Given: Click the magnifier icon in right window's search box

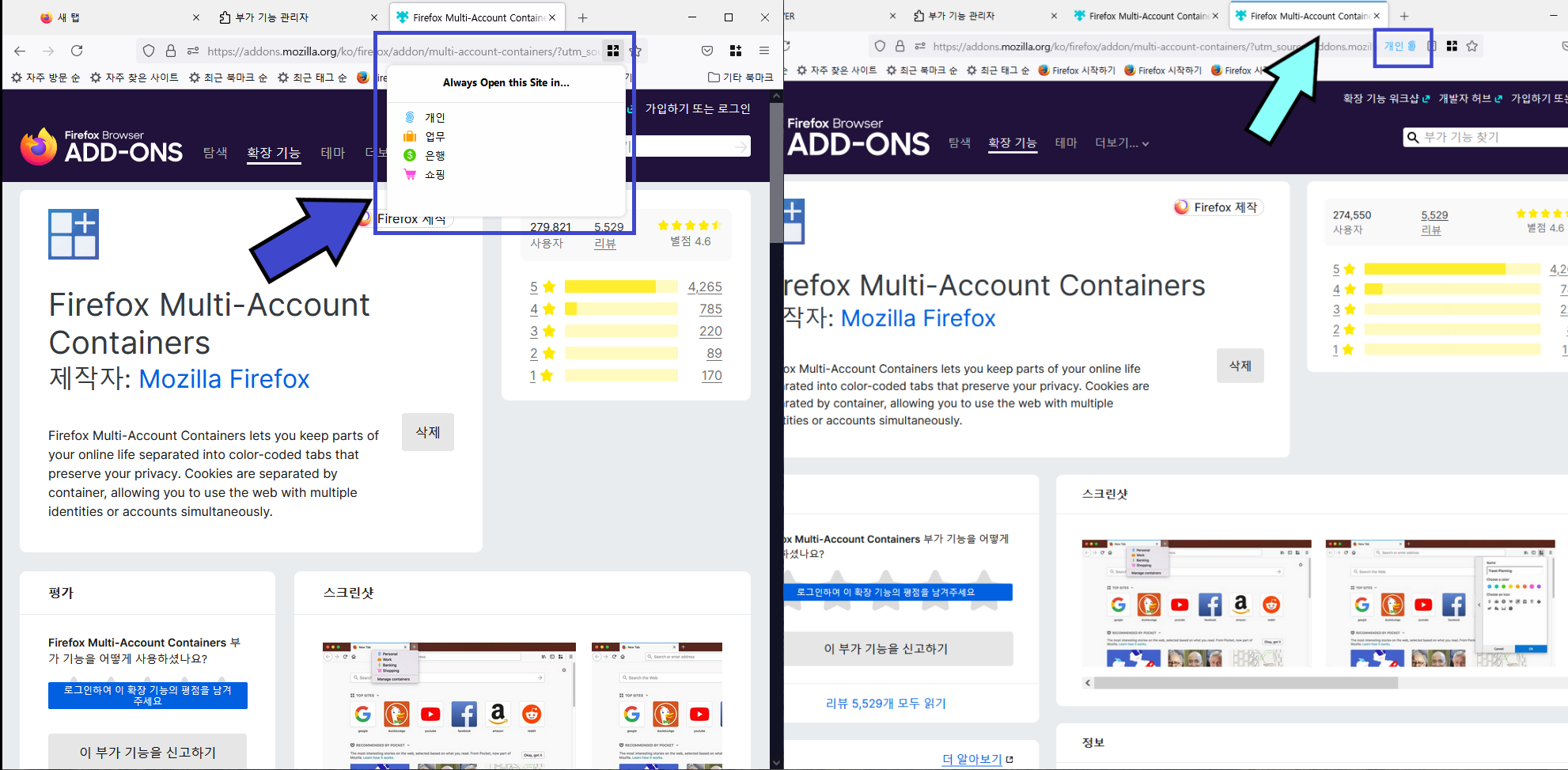Looking at the screenshot, I should (x=1412, y=138).
